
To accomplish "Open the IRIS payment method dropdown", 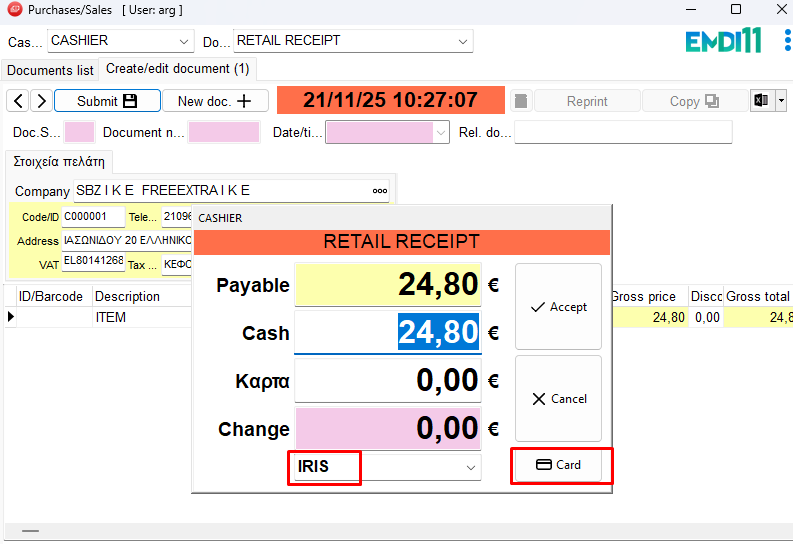I will (x=471, y=467).
